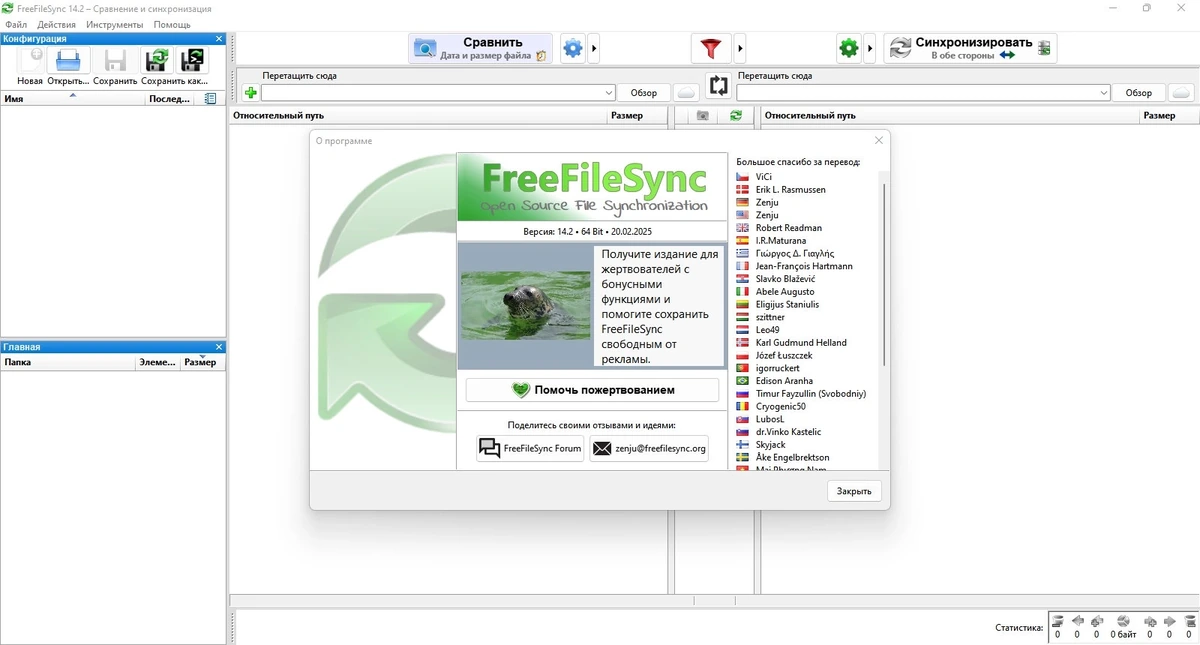The image size is (1200, 645).
Task: Open comparison settings with the blue gear
Action: click(x=572, y=48)
